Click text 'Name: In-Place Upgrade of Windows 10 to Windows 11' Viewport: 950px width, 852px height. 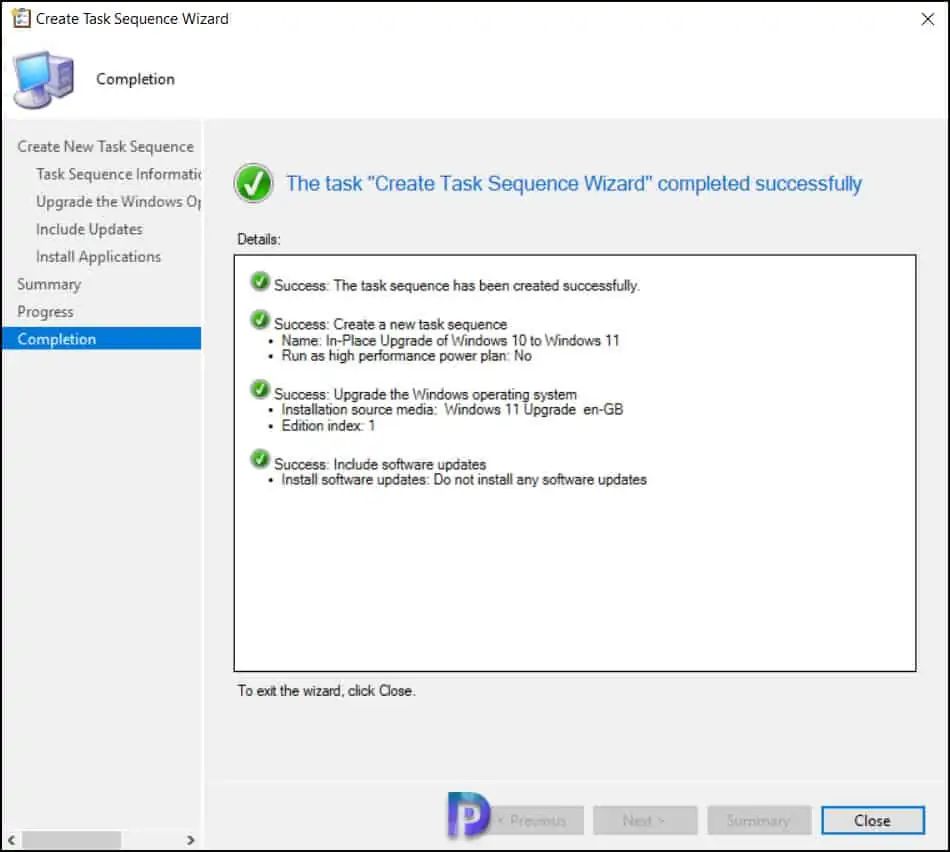pyautogui.click(x=450, y=341)
